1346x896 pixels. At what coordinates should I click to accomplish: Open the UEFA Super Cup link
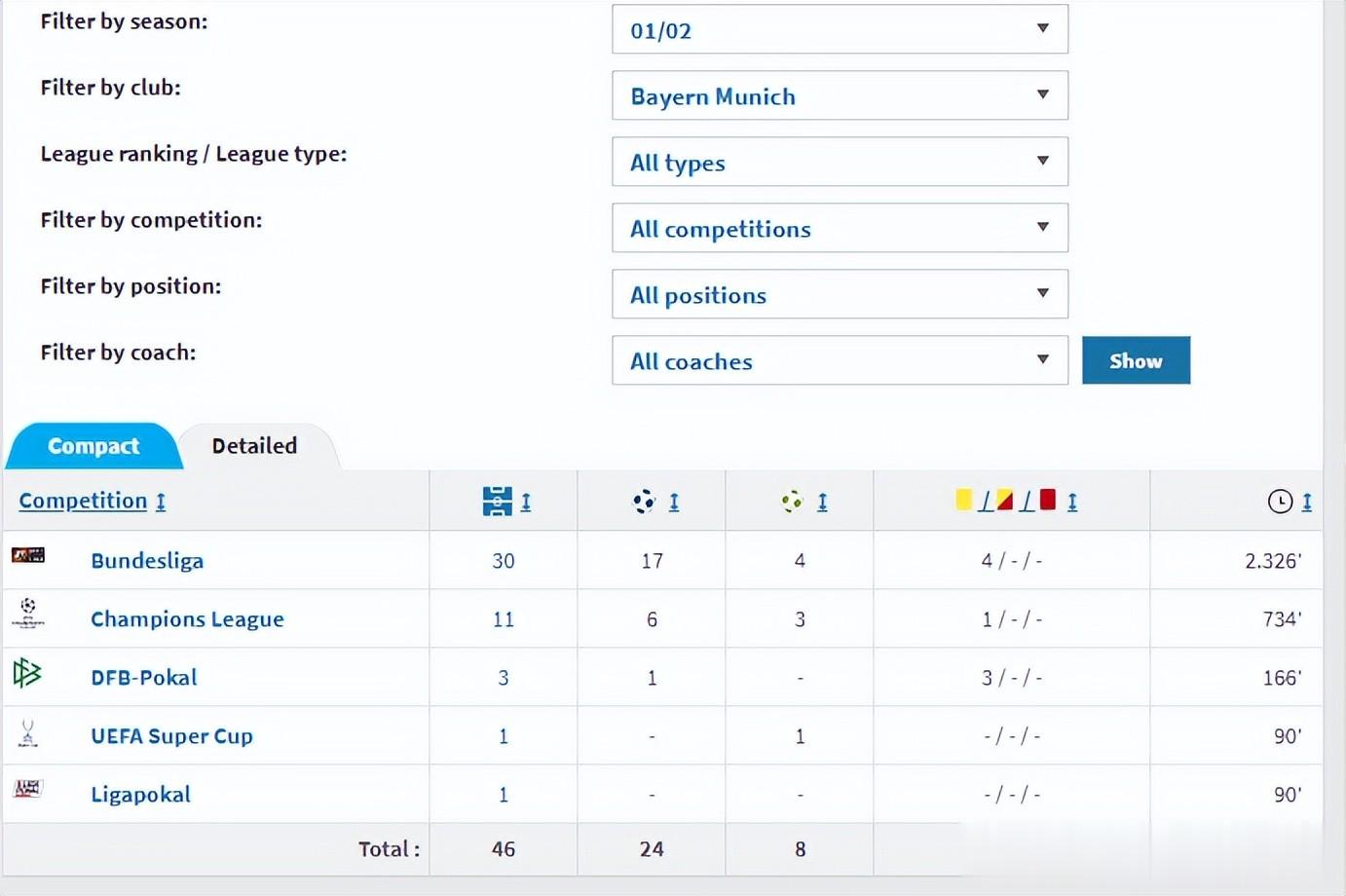pyautogui.click(x=171, y=736)
